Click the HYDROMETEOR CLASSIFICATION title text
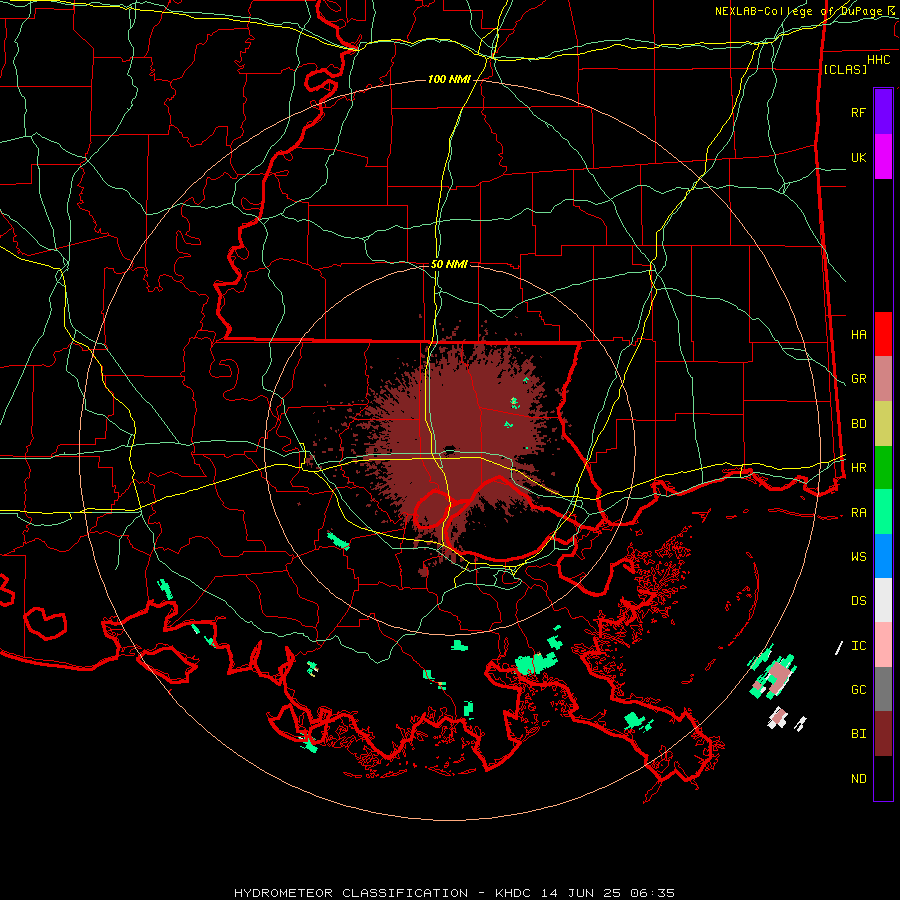The height and width of the screenshot is (900, 900). [351, 893]
